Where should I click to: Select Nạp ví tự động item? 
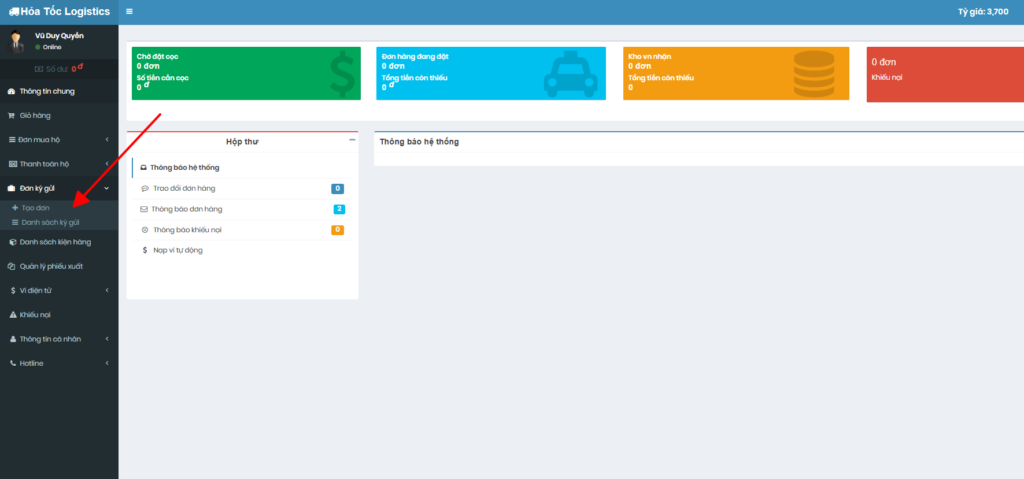coord(242,250)
